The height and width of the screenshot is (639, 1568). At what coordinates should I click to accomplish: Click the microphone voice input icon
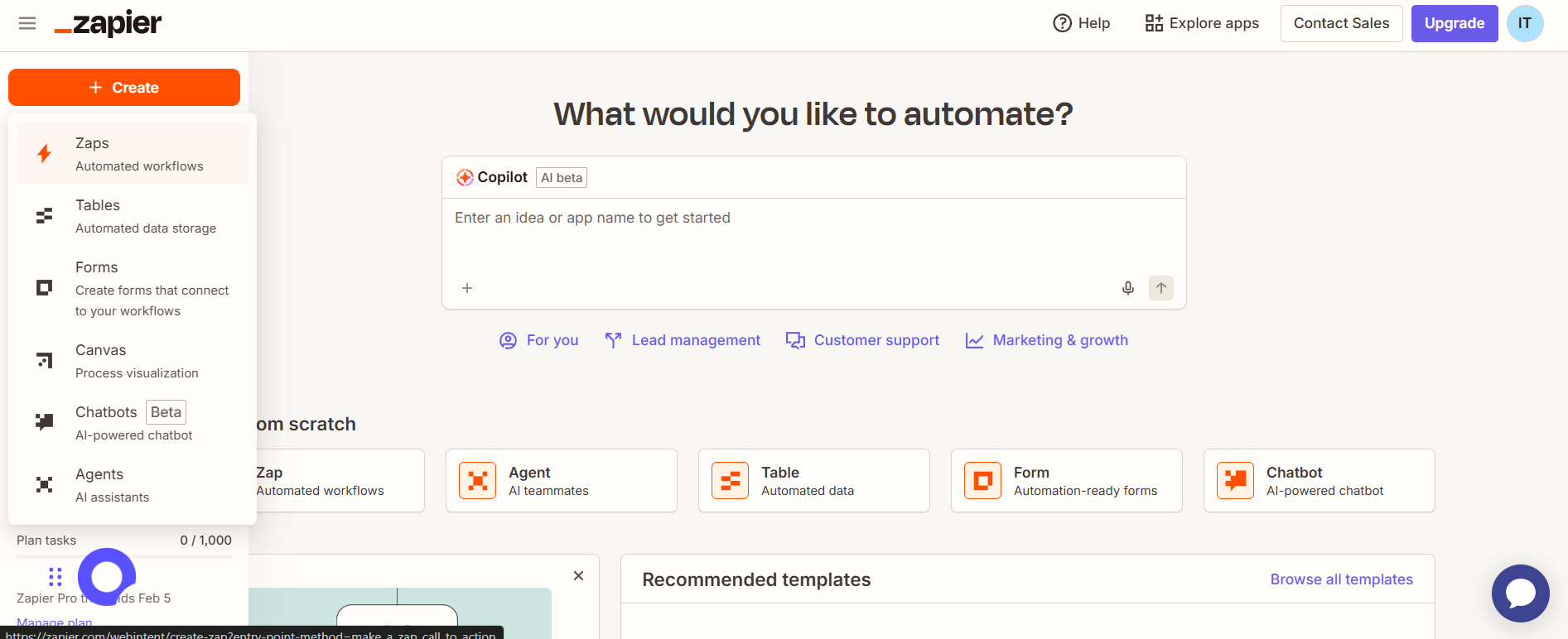(x=1128, y=288)
